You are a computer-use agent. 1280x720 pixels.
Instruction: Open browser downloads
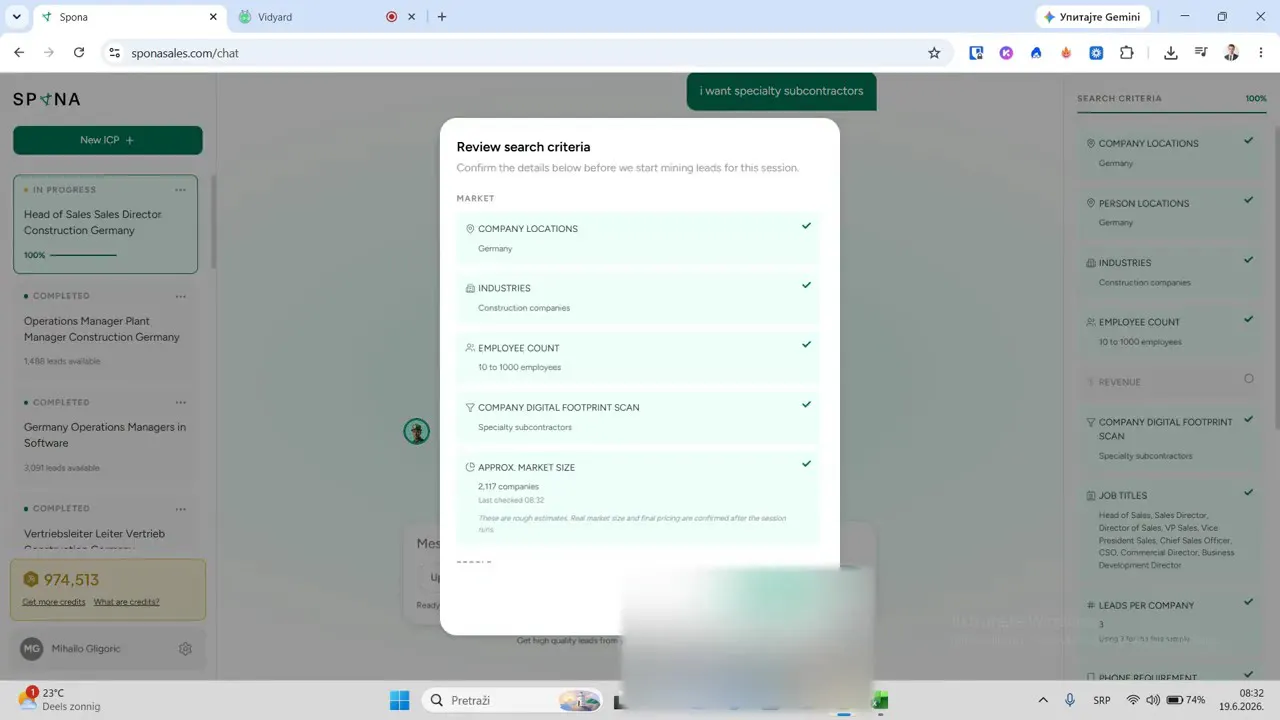tap(1171, 53)
